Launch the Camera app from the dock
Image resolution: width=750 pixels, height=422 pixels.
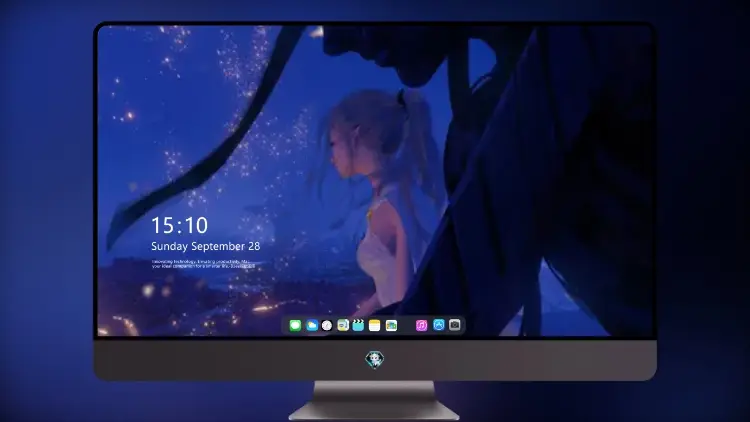pyautogui.click(x=455, y=325)
